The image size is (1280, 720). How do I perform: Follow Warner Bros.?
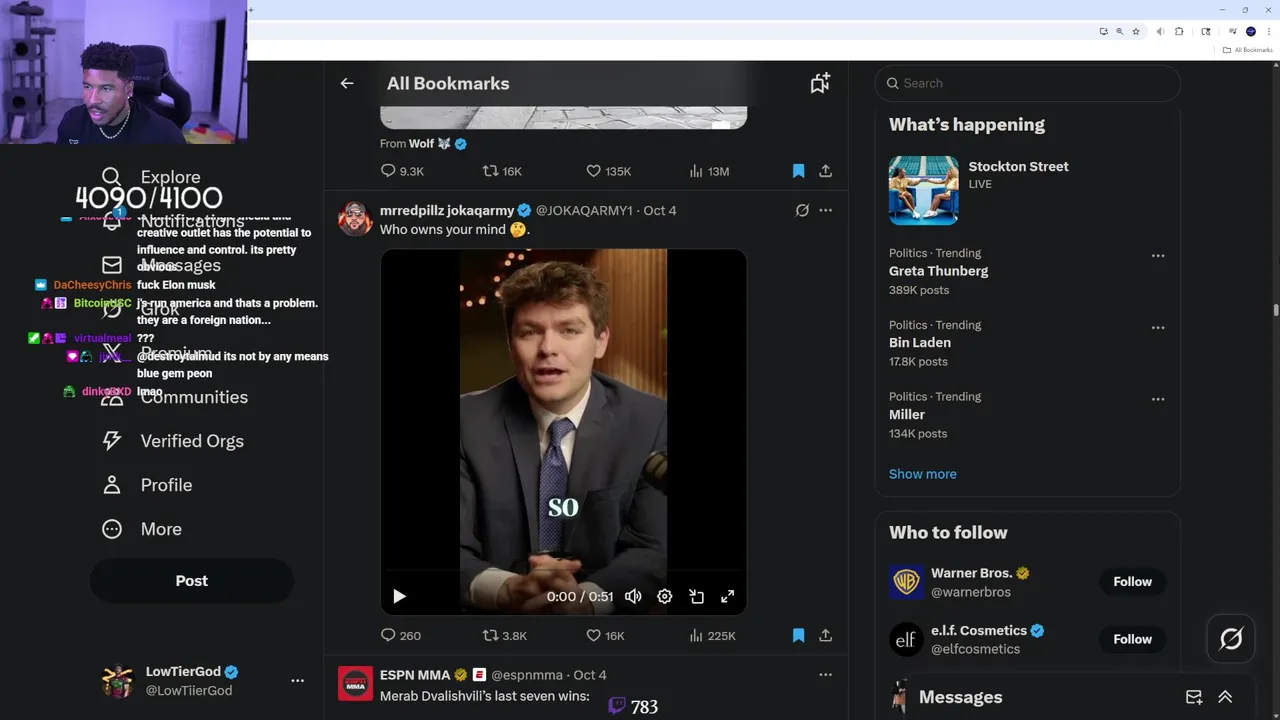click(1133, 581)
